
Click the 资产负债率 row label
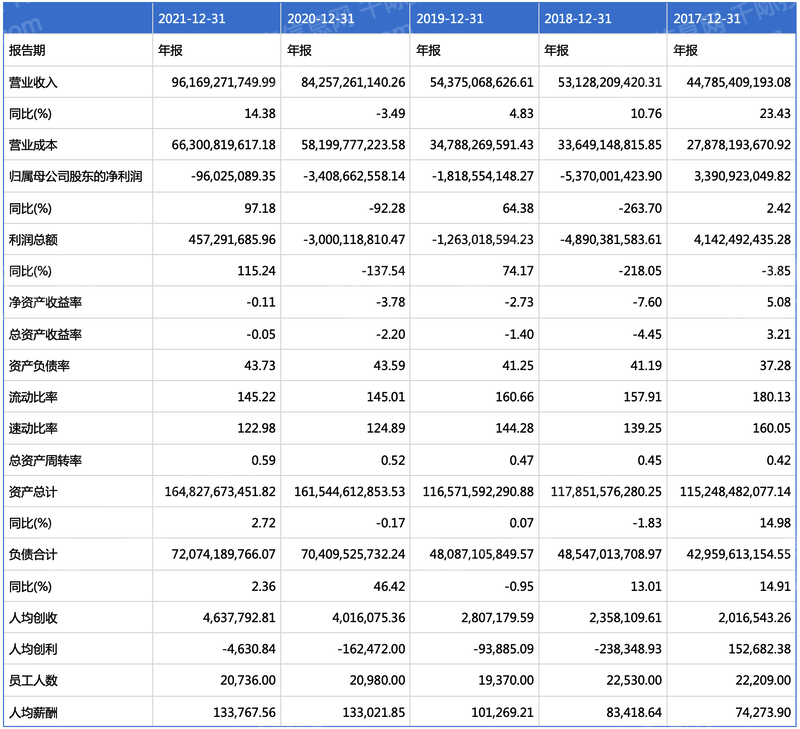[x=39, y=366]
